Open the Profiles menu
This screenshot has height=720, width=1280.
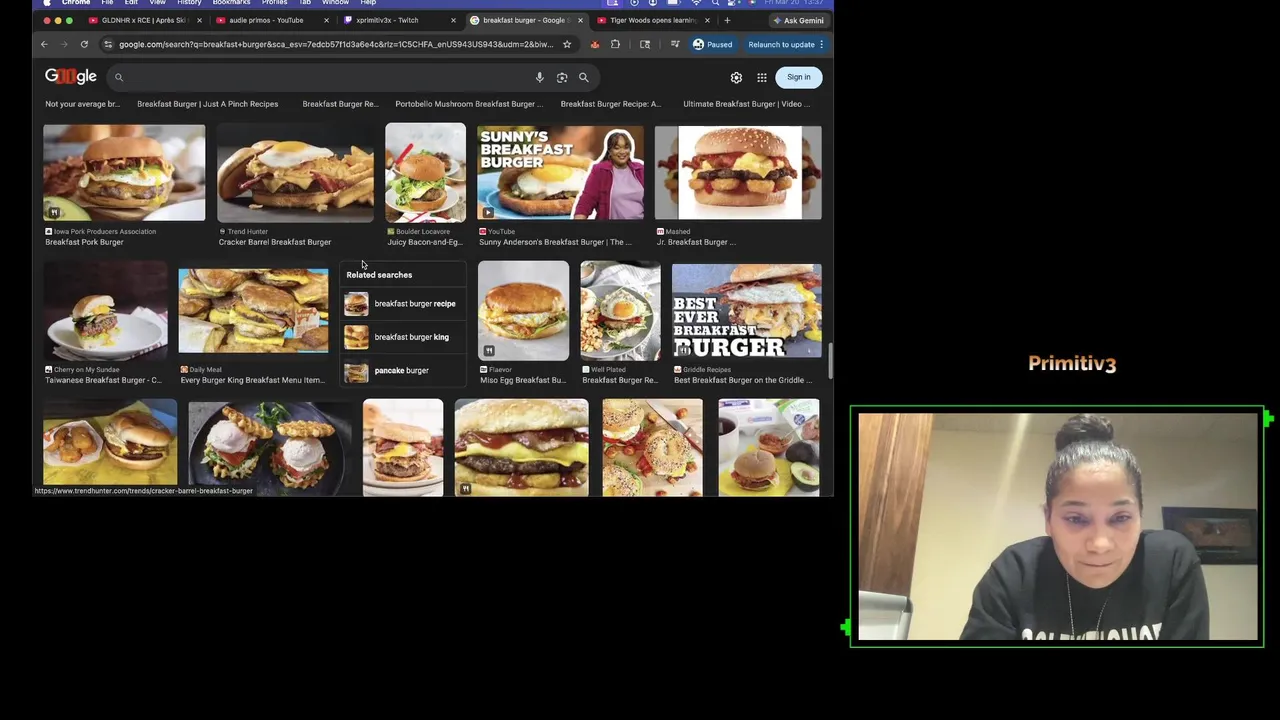(274, 3)
